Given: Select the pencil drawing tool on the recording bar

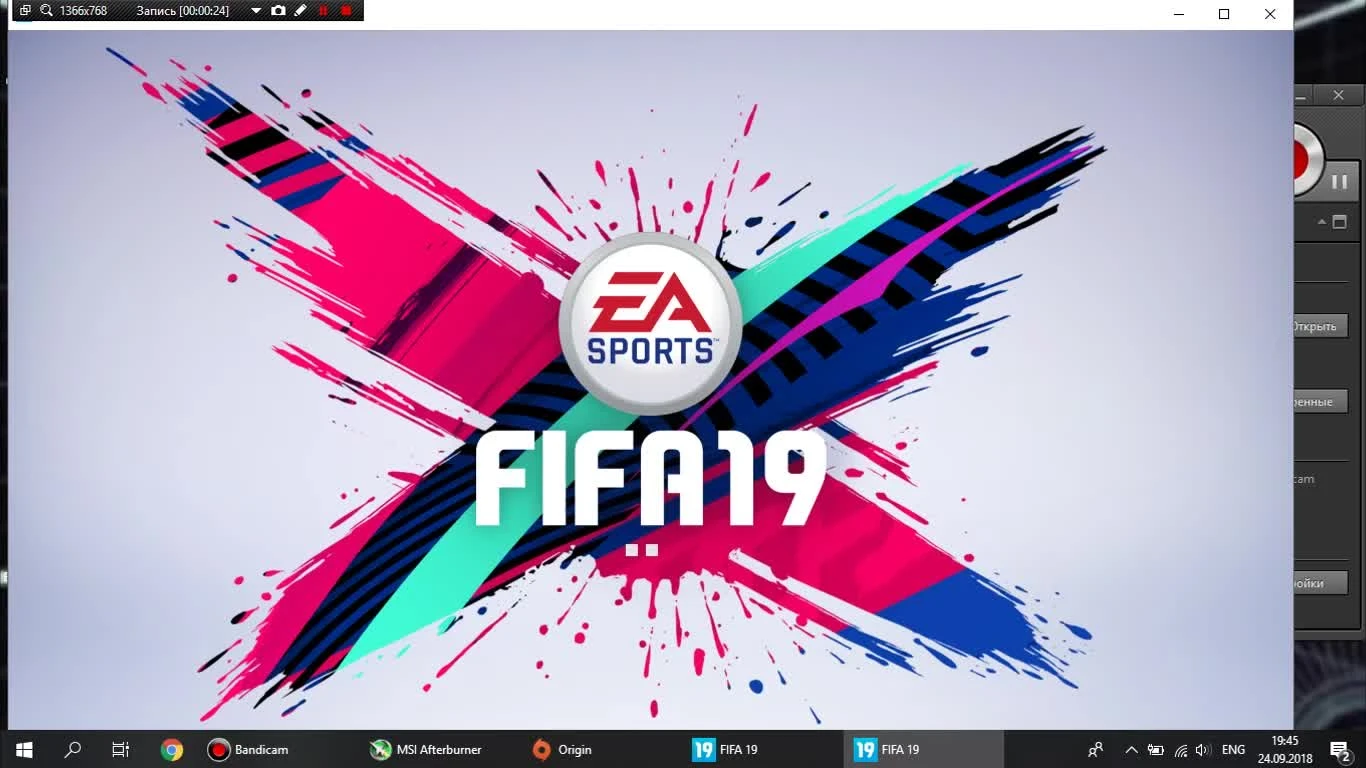Looking at the screenshot, I should click(300, 10).
